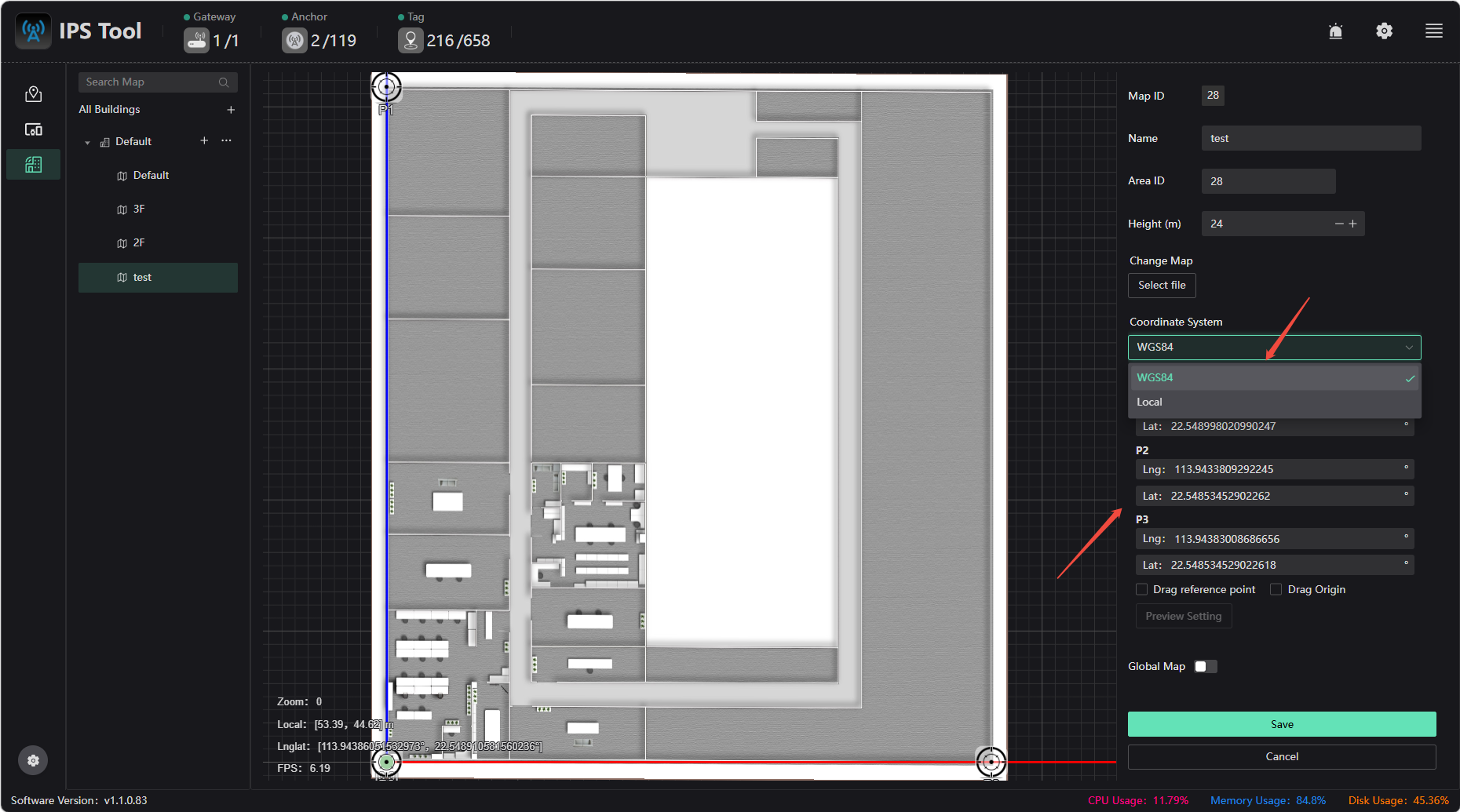This screenshot has width=1460, height=812.
Task: Select the test map
Action: [158, 277]
